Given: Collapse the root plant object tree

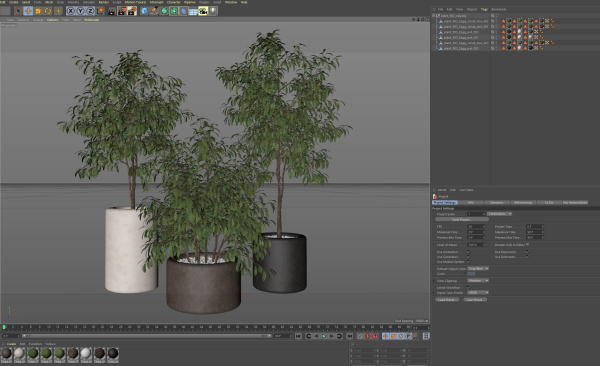Looking at the screenshot, I should 434,16.
